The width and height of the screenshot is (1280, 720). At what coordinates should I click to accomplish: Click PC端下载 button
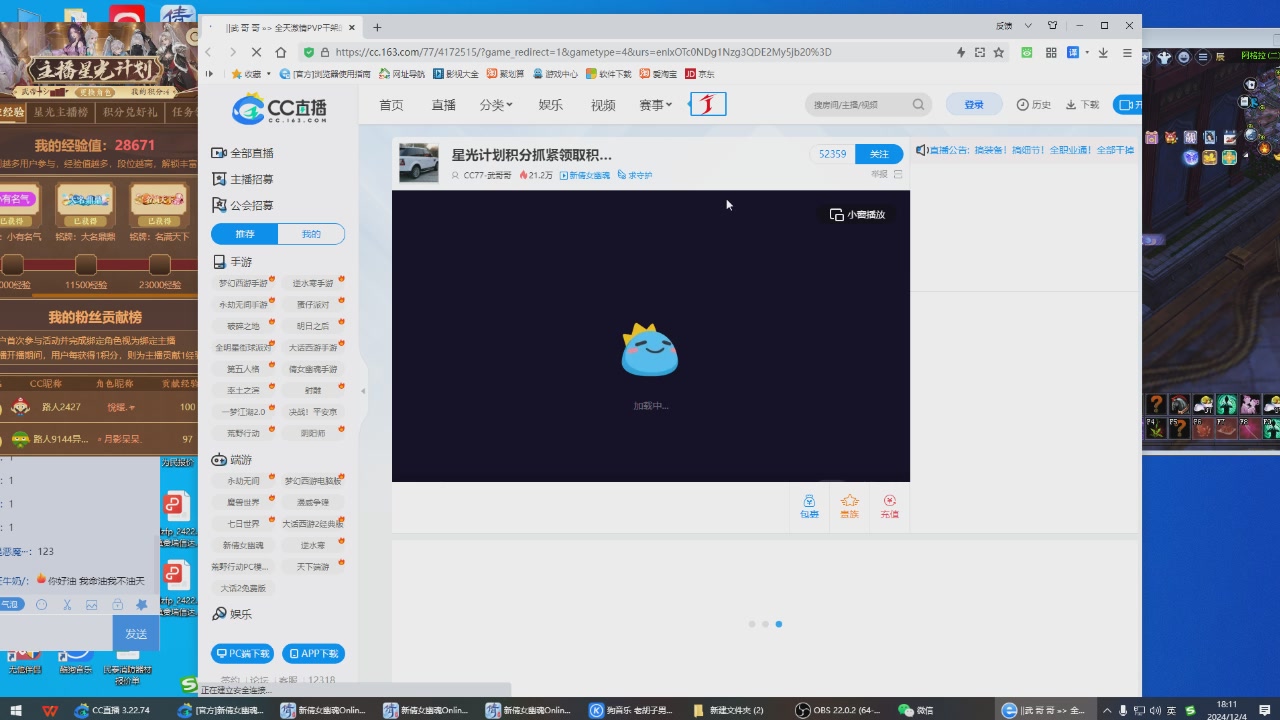click(x=242, y=653)
